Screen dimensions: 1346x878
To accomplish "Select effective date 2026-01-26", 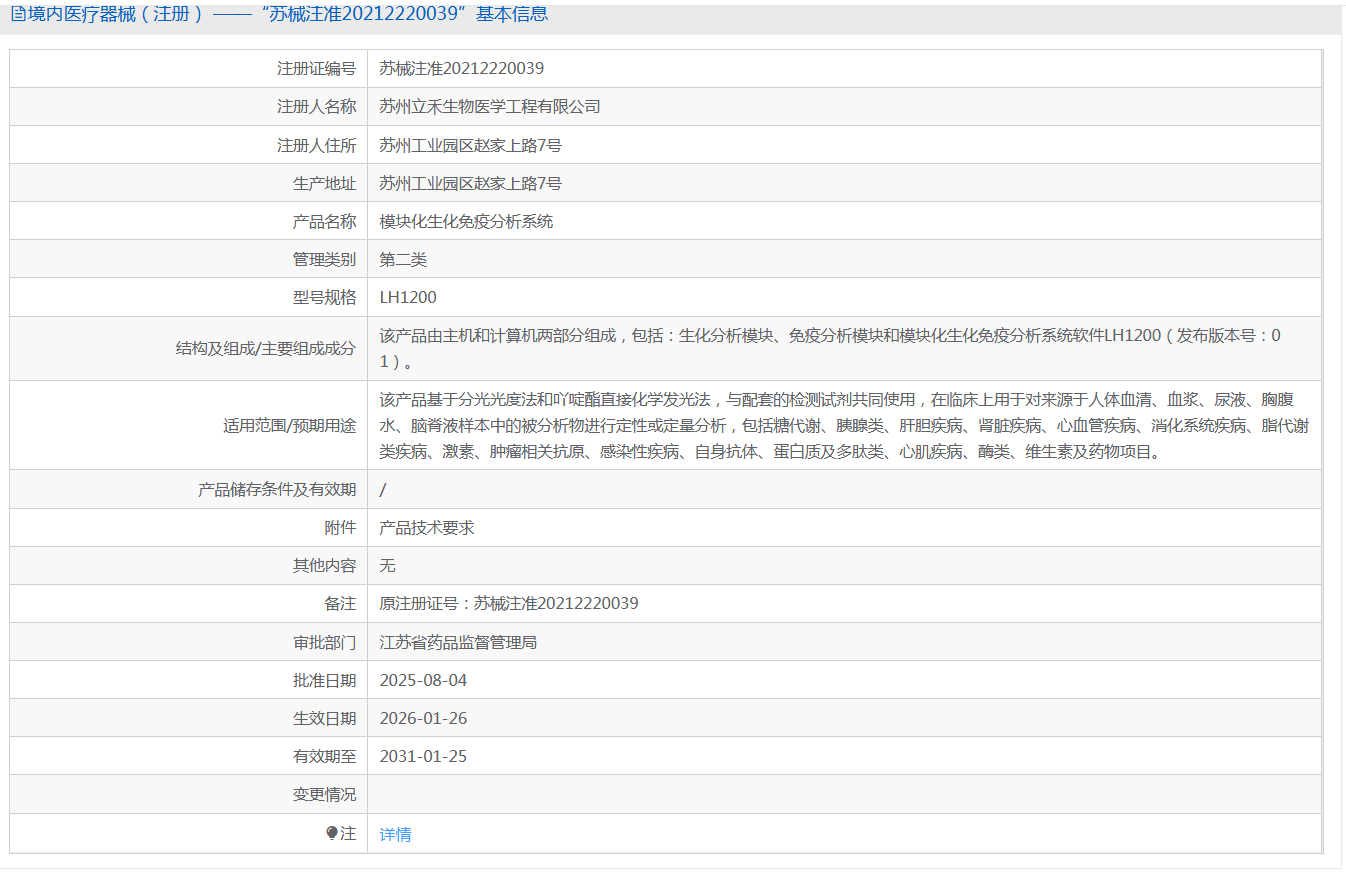I will [423, 718].
